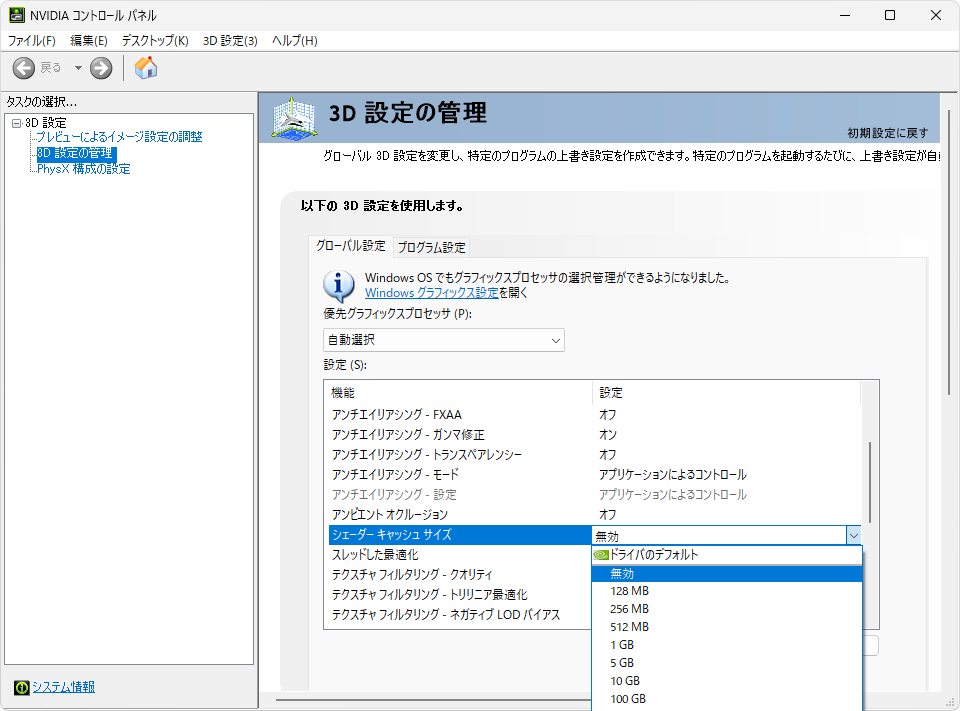Click the forward arrow toolbar icon
This screenshot has width=960, height=711.
click(x=101, y=68)
